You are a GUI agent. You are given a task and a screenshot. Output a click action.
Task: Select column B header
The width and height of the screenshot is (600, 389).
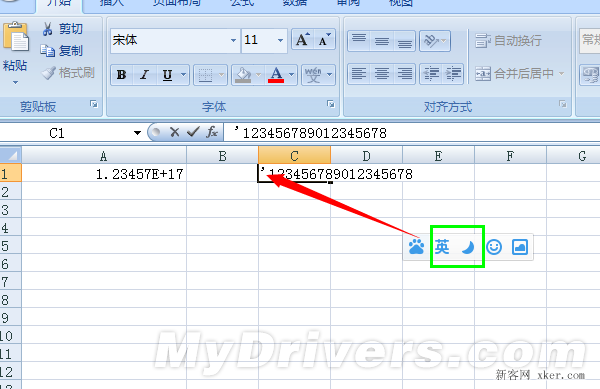(222, 156)
